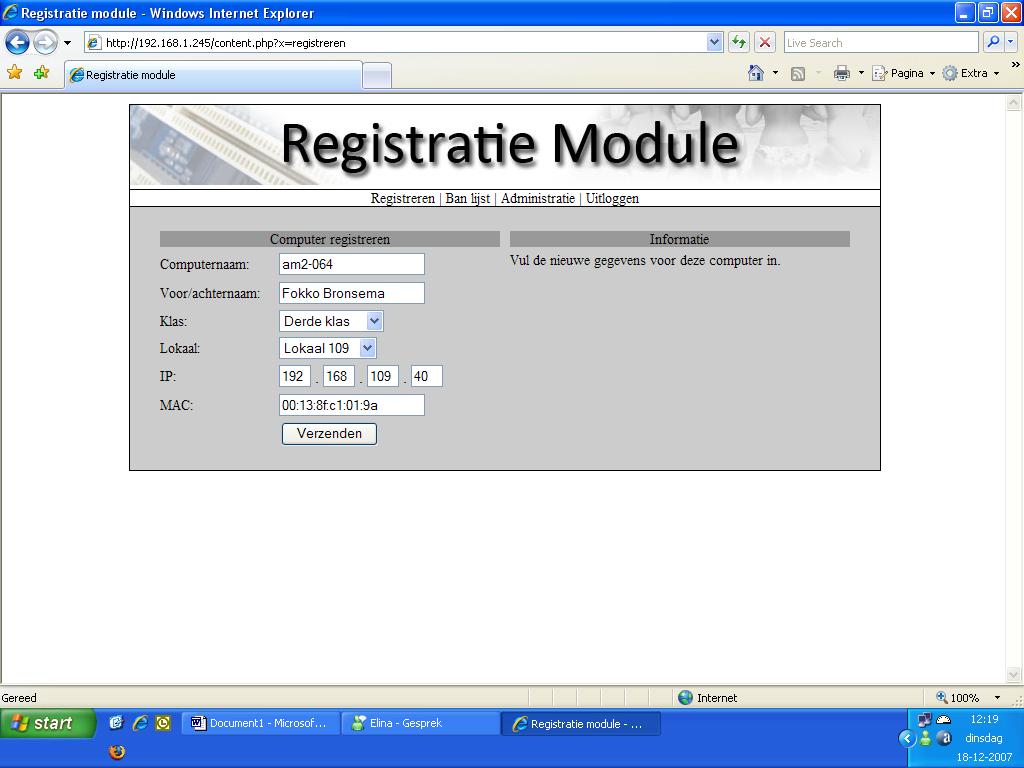This screenshot has width=1024, height=768.
Task: Click the Live Search magnifier icon
Action: pos(993,42)
